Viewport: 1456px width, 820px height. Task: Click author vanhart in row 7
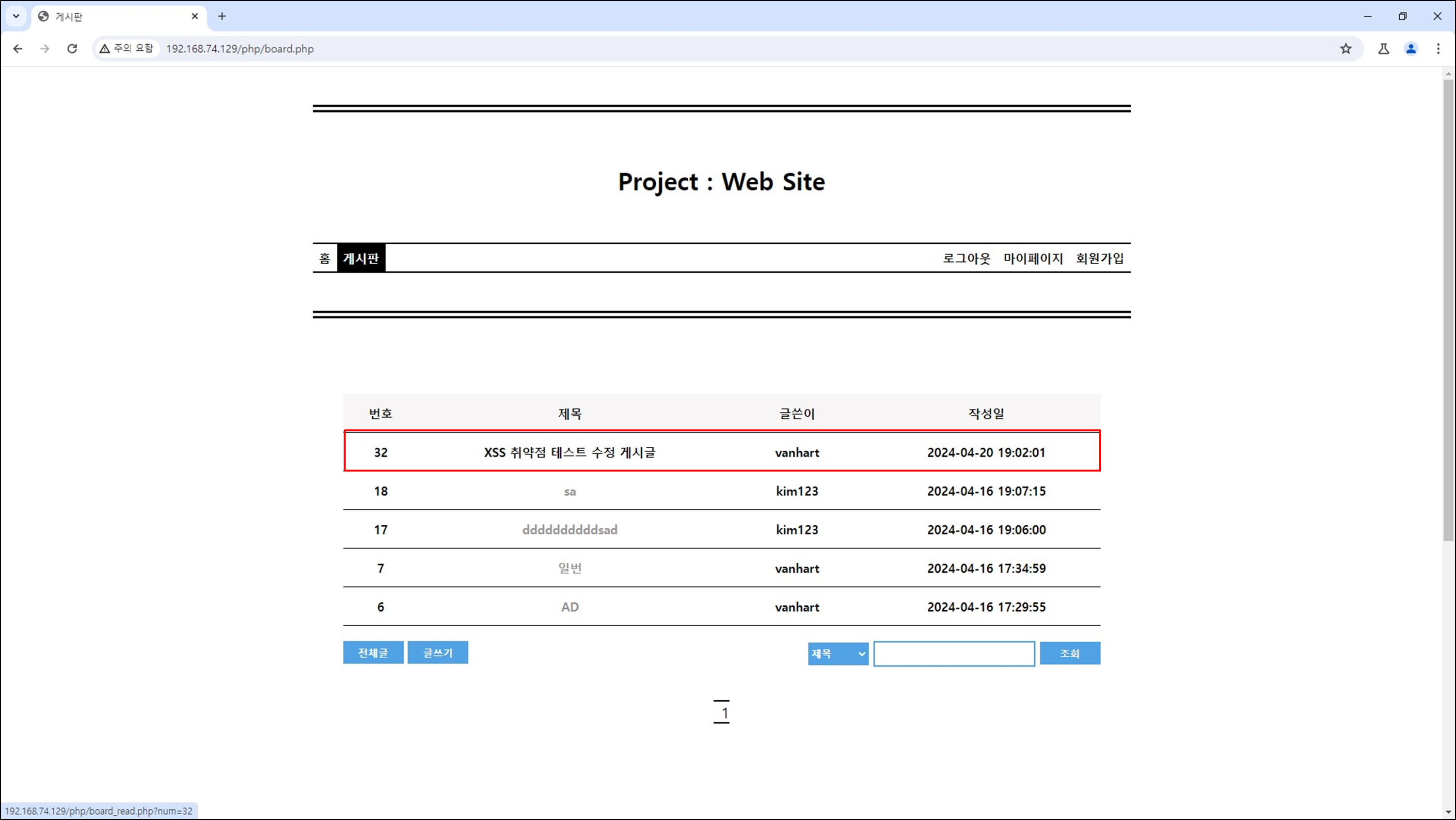[797, 568]
